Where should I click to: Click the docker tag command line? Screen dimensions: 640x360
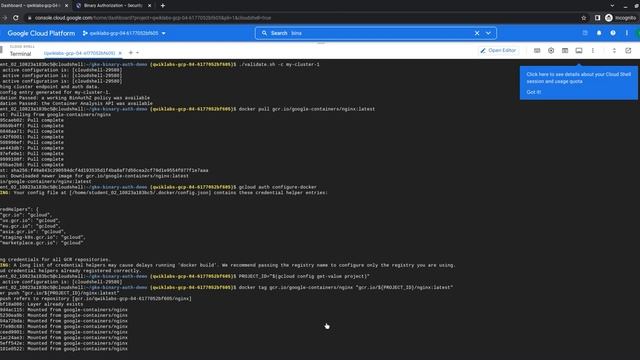point(346,287)
